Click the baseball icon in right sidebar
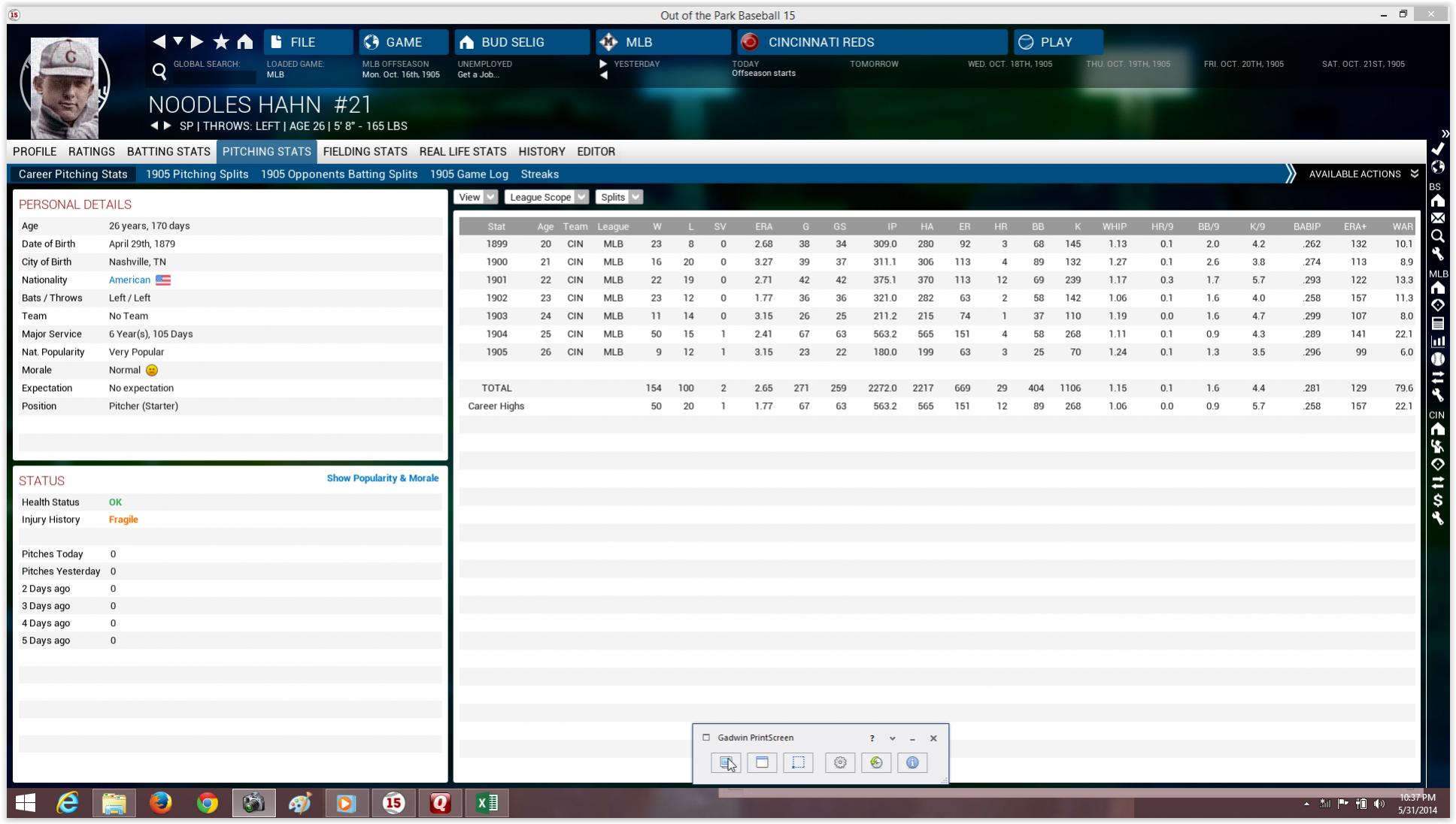The width and height of the screenshot is (1456, 824). 1437,359
